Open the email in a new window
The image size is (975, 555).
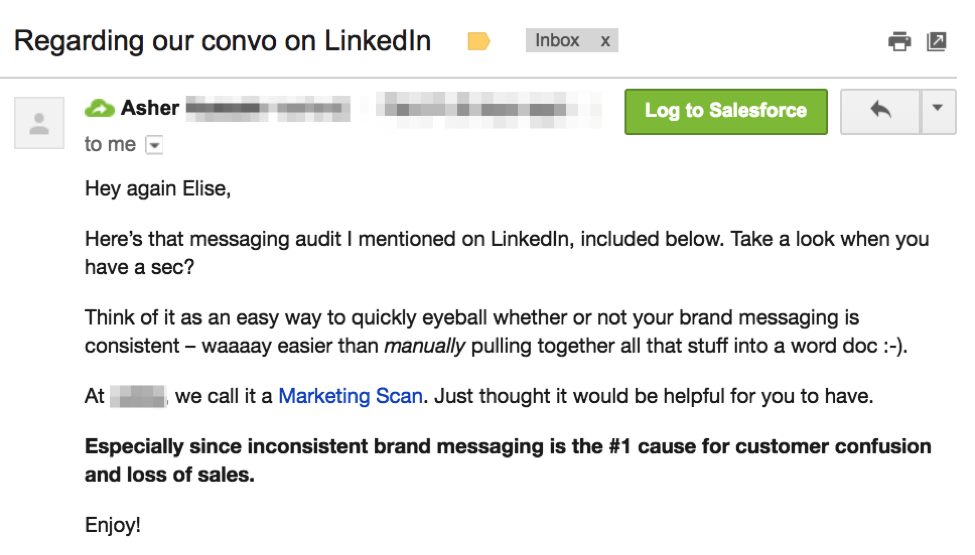click(936, 41)
